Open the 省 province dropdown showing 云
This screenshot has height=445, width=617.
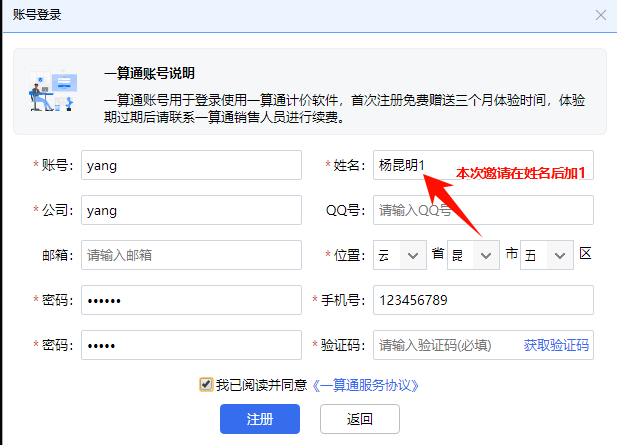tap(400, 255)
